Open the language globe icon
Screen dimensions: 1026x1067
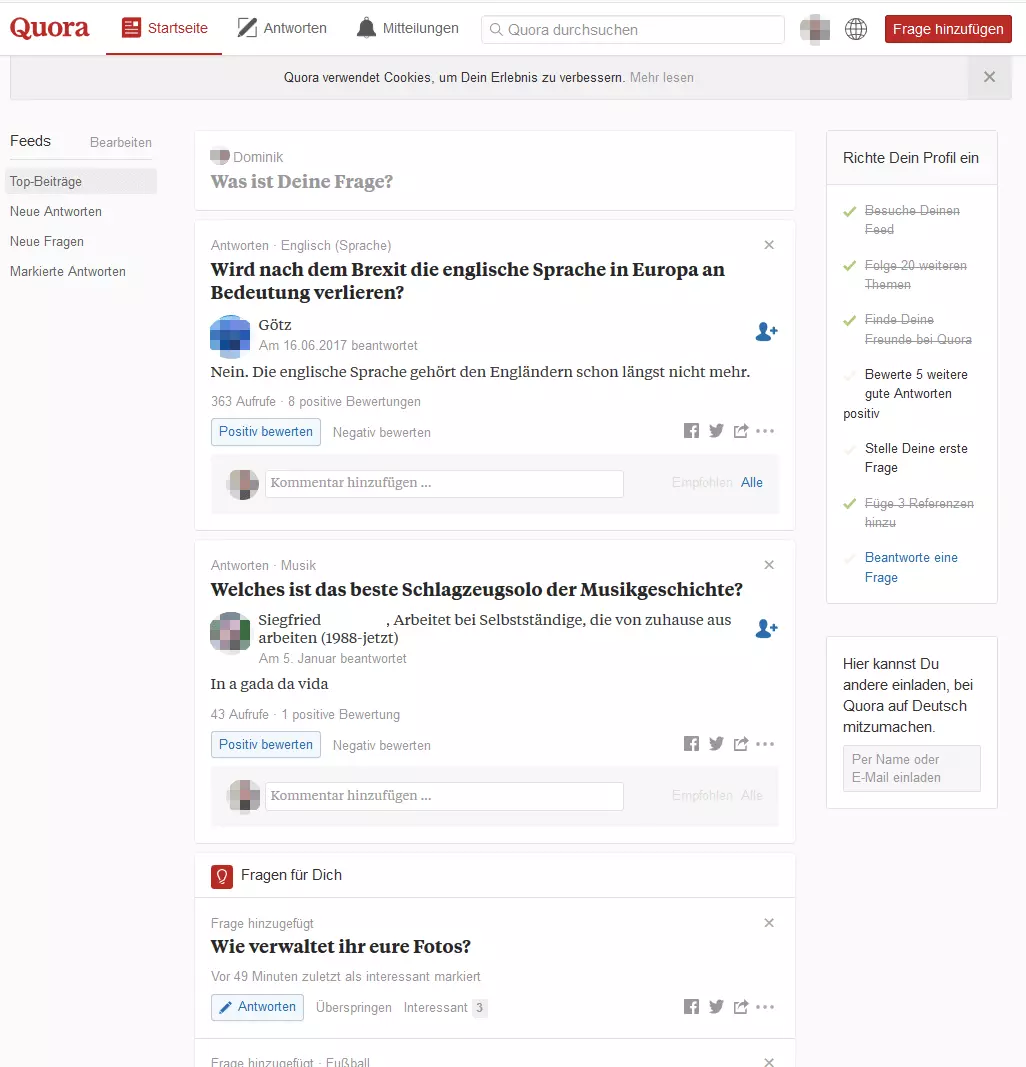(x=856, y=29)
